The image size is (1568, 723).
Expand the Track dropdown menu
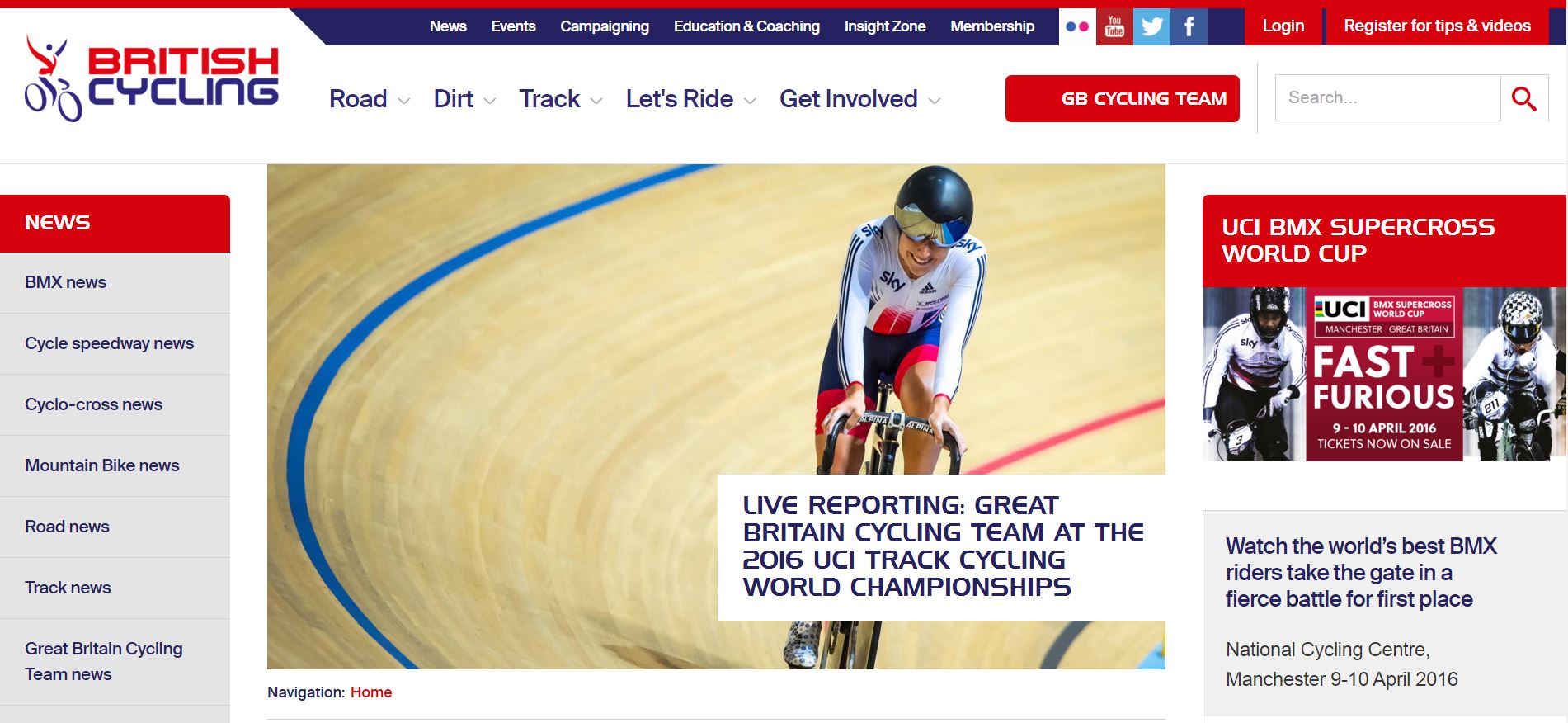pyautogui.click(x=561, y=99)
